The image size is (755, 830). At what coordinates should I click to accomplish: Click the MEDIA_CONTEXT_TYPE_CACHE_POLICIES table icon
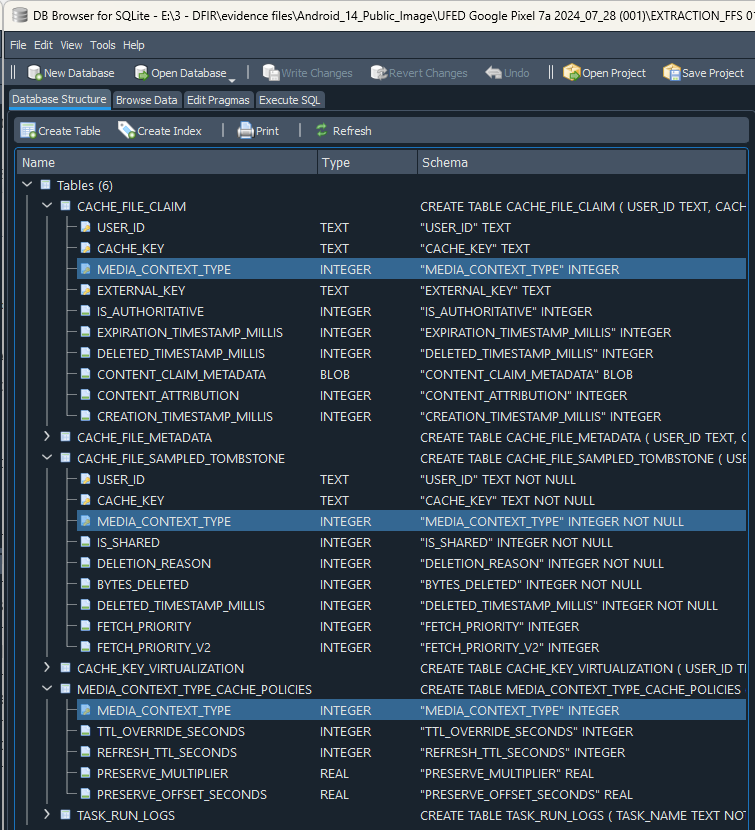(x=65, y=689)
